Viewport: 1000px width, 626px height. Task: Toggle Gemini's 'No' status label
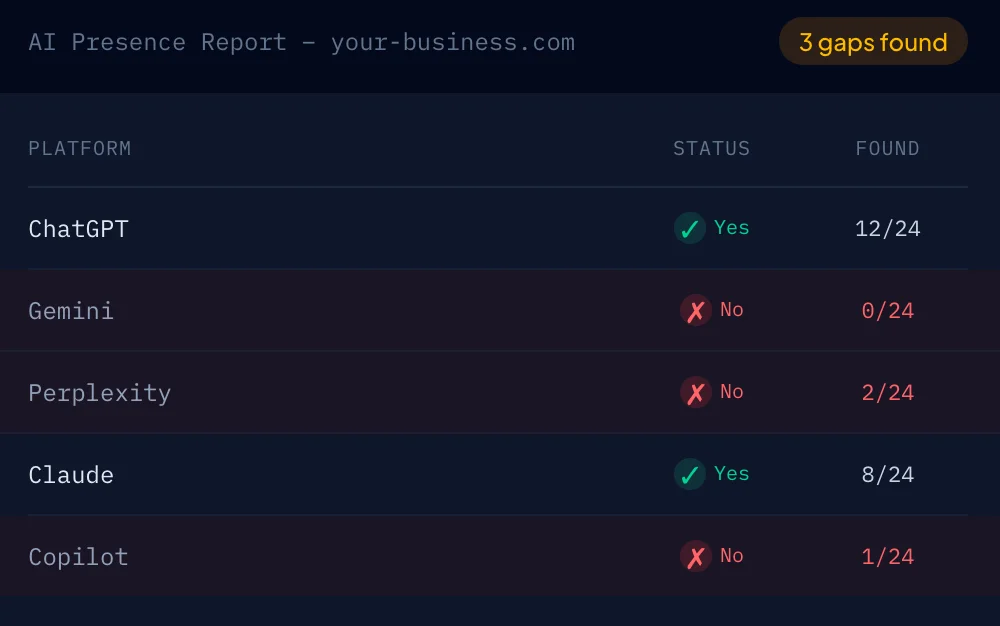[731, 310]
